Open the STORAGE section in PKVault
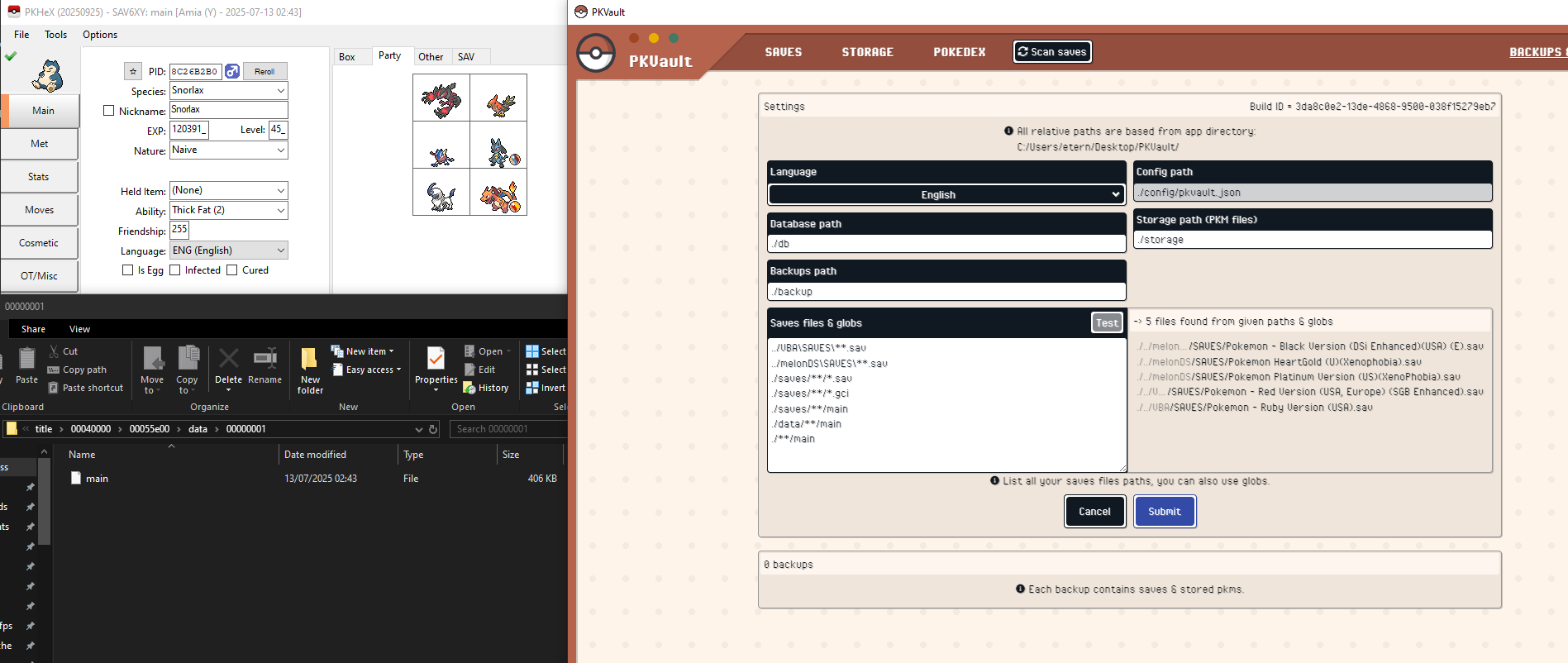1568x663 pixels. pyautogui.click(x=867, y=52)
